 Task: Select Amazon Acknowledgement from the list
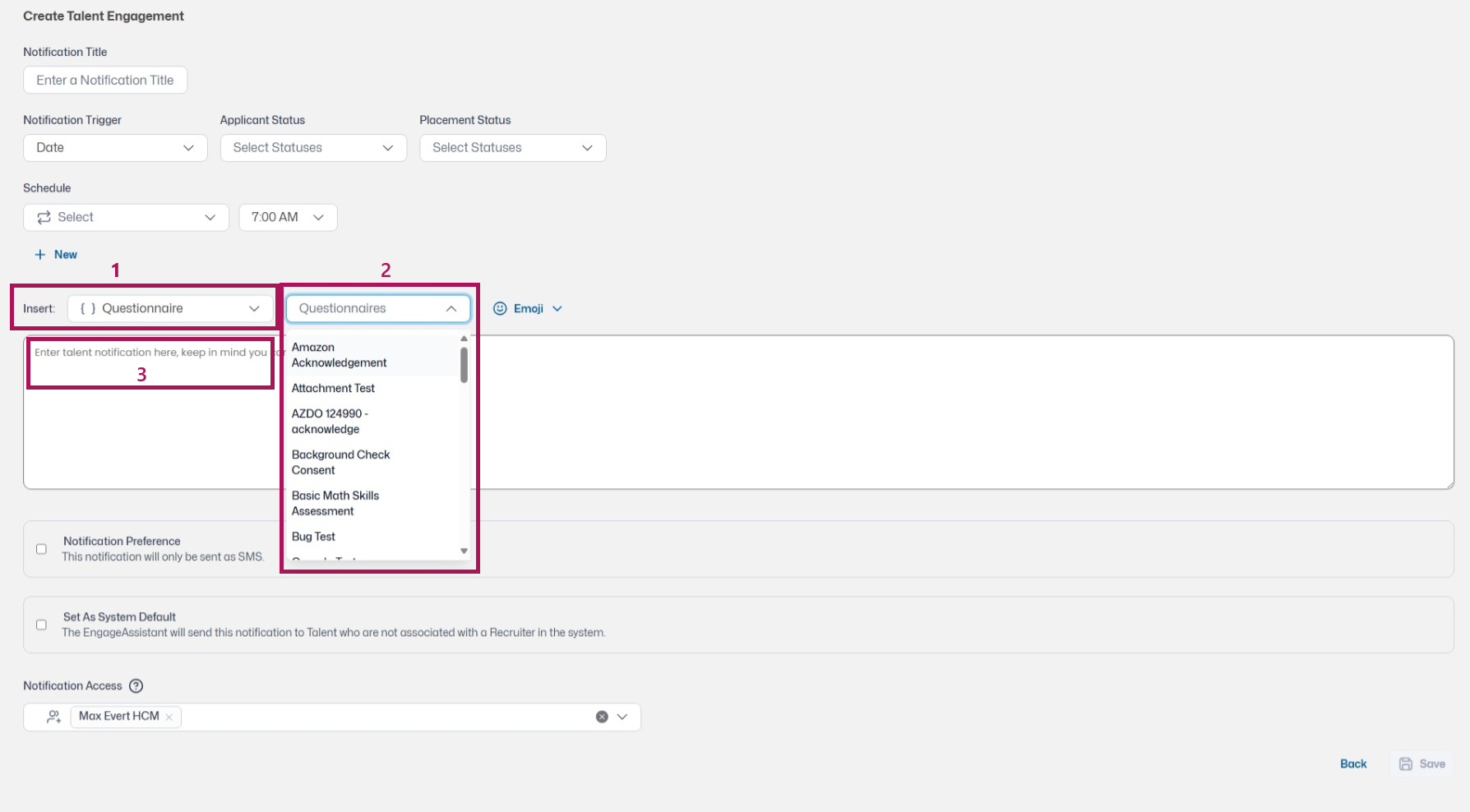[x=339, y=355]
